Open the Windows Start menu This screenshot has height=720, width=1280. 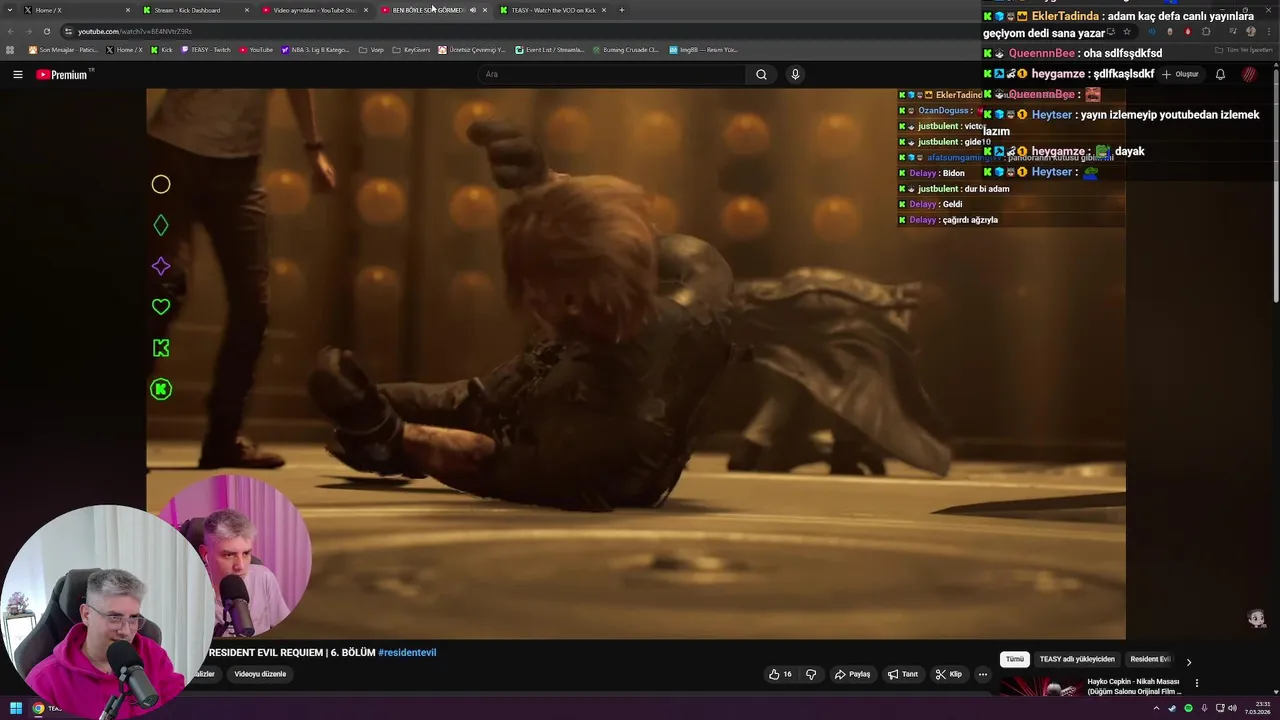[x=16, y=708]
